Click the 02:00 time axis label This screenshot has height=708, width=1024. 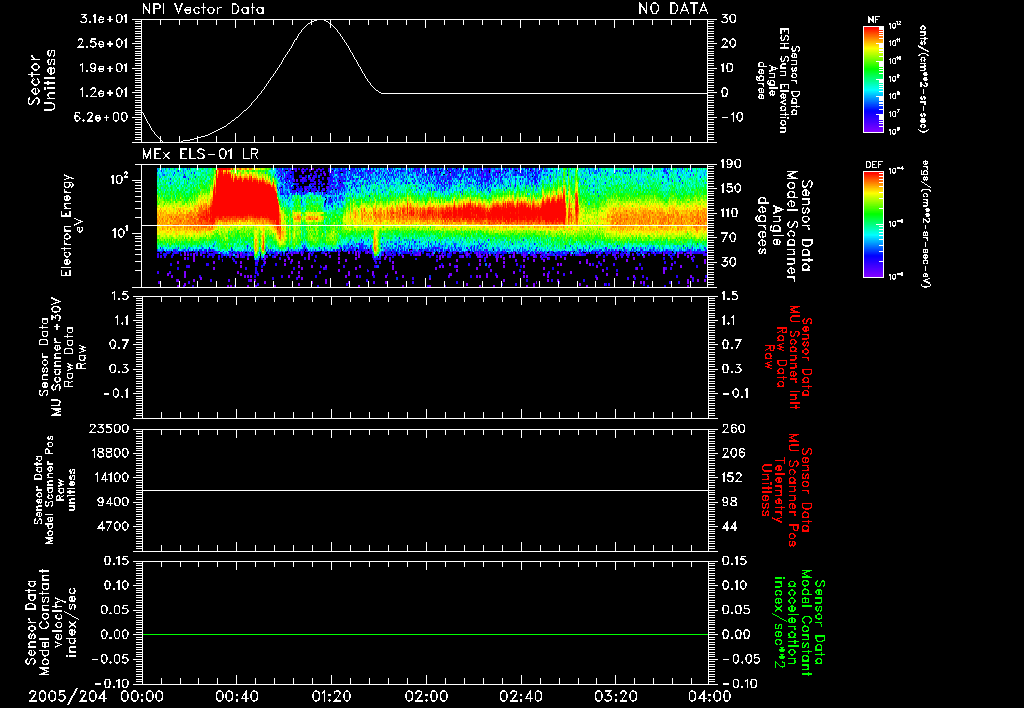click(x=426, y=696)
